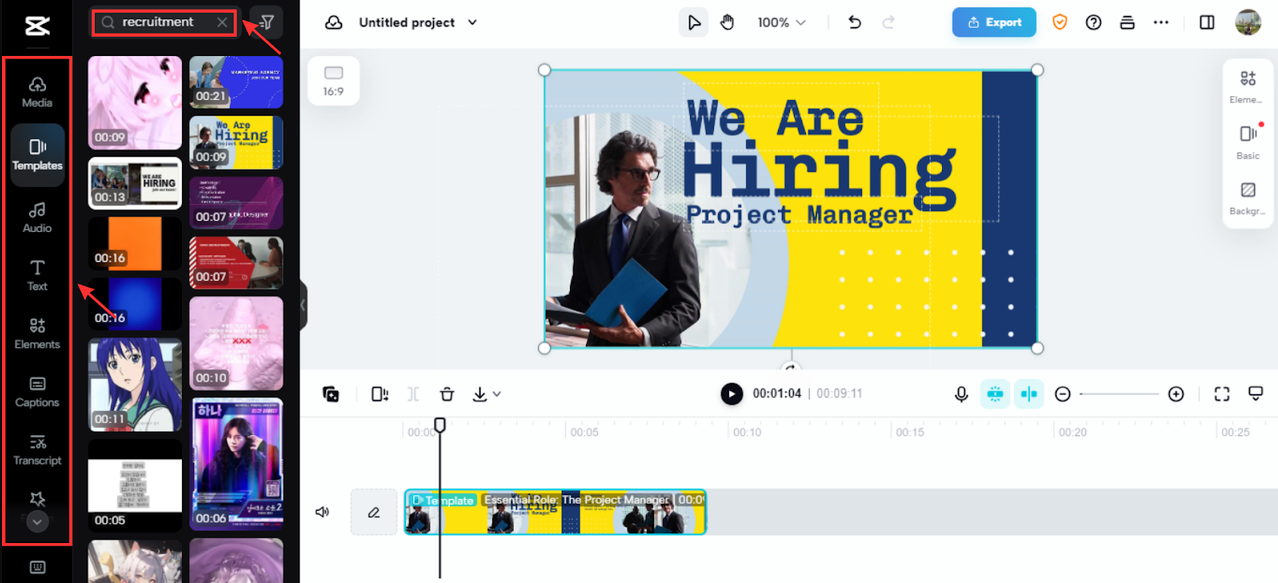Change the 16:9 aspect ratio

333,80
